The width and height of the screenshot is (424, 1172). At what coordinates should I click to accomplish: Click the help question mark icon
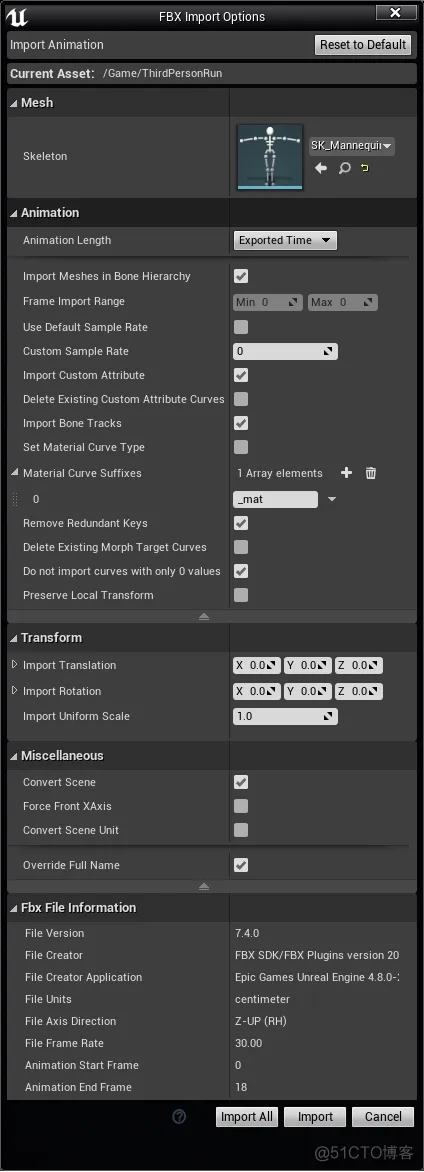pos(179,1117)
